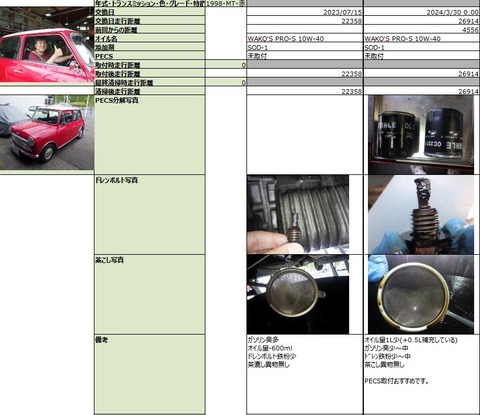Click the ドレン鉄粉少〜中 note line
480x415 pixels.
pos(388,356)
